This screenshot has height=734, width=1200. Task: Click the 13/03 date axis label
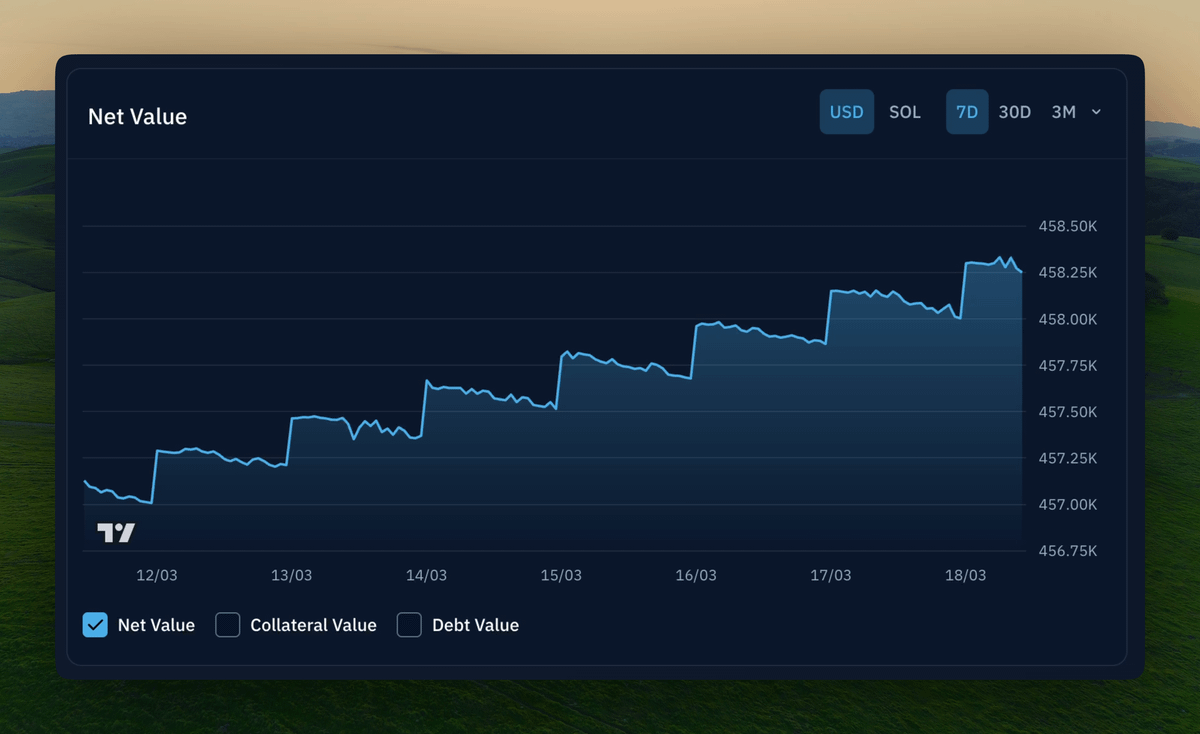(x=292, y=575)
